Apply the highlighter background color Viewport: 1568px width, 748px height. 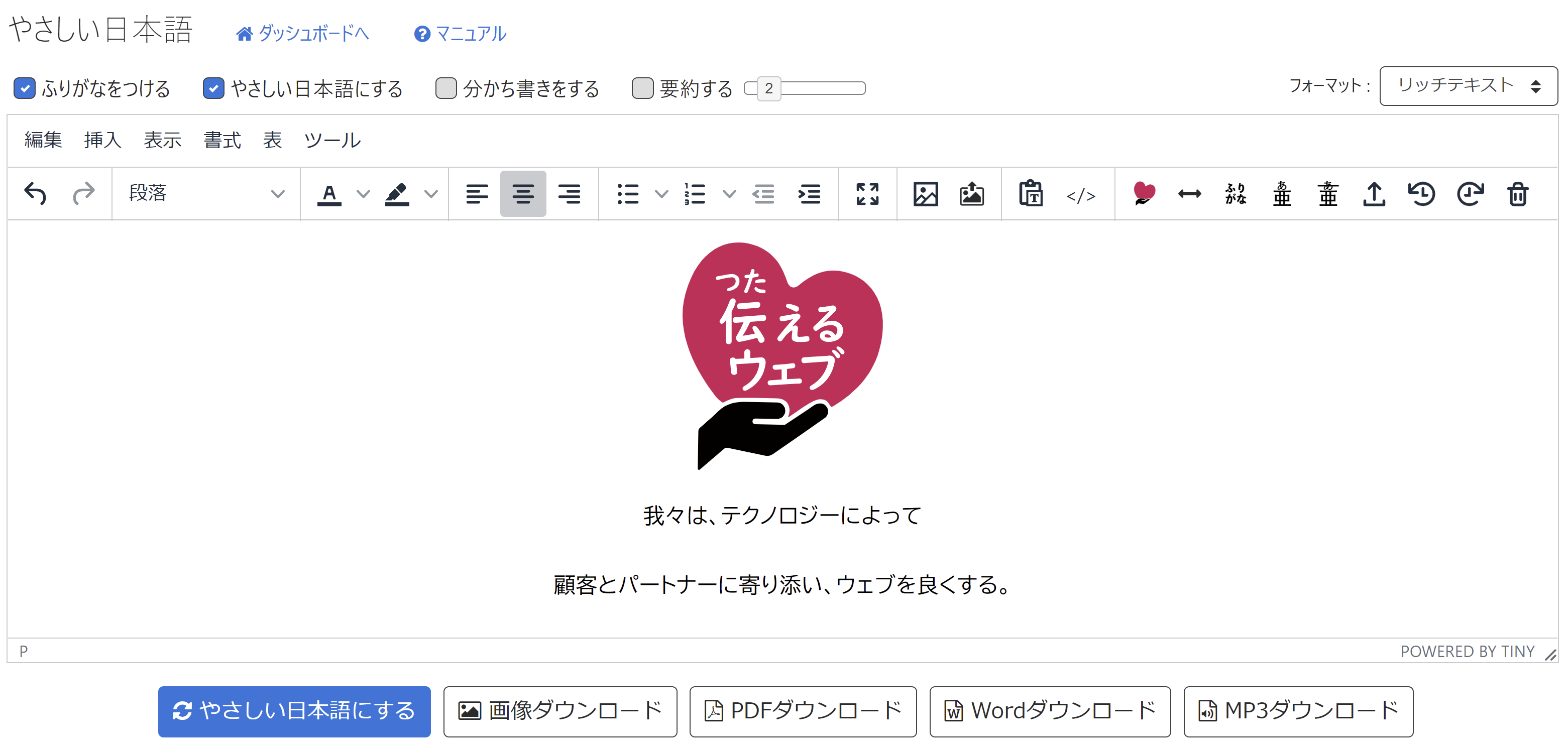tap(397, 194)
